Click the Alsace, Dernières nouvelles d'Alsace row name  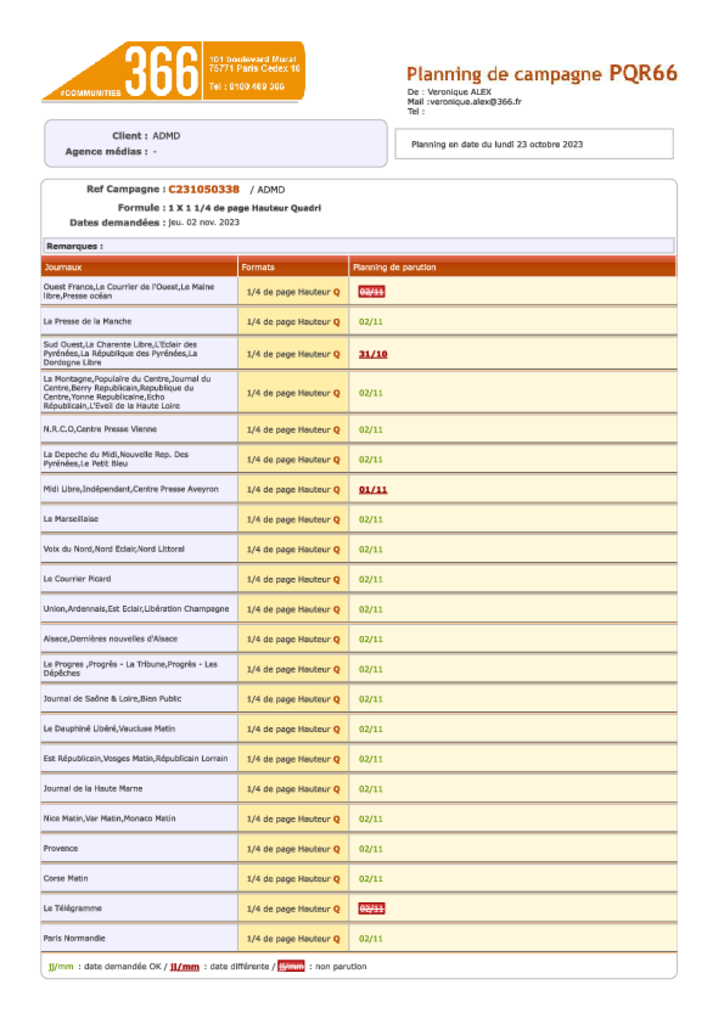(110, 639)
